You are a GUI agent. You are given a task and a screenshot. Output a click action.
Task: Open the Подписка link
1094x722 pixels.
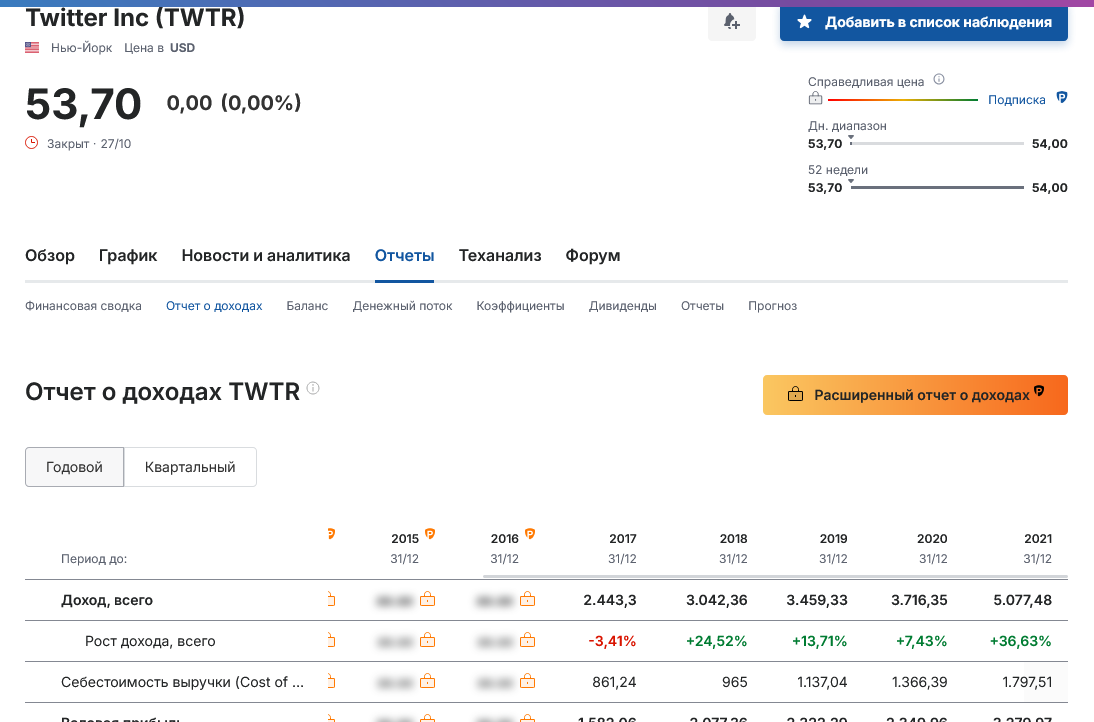pos(1017,100)
